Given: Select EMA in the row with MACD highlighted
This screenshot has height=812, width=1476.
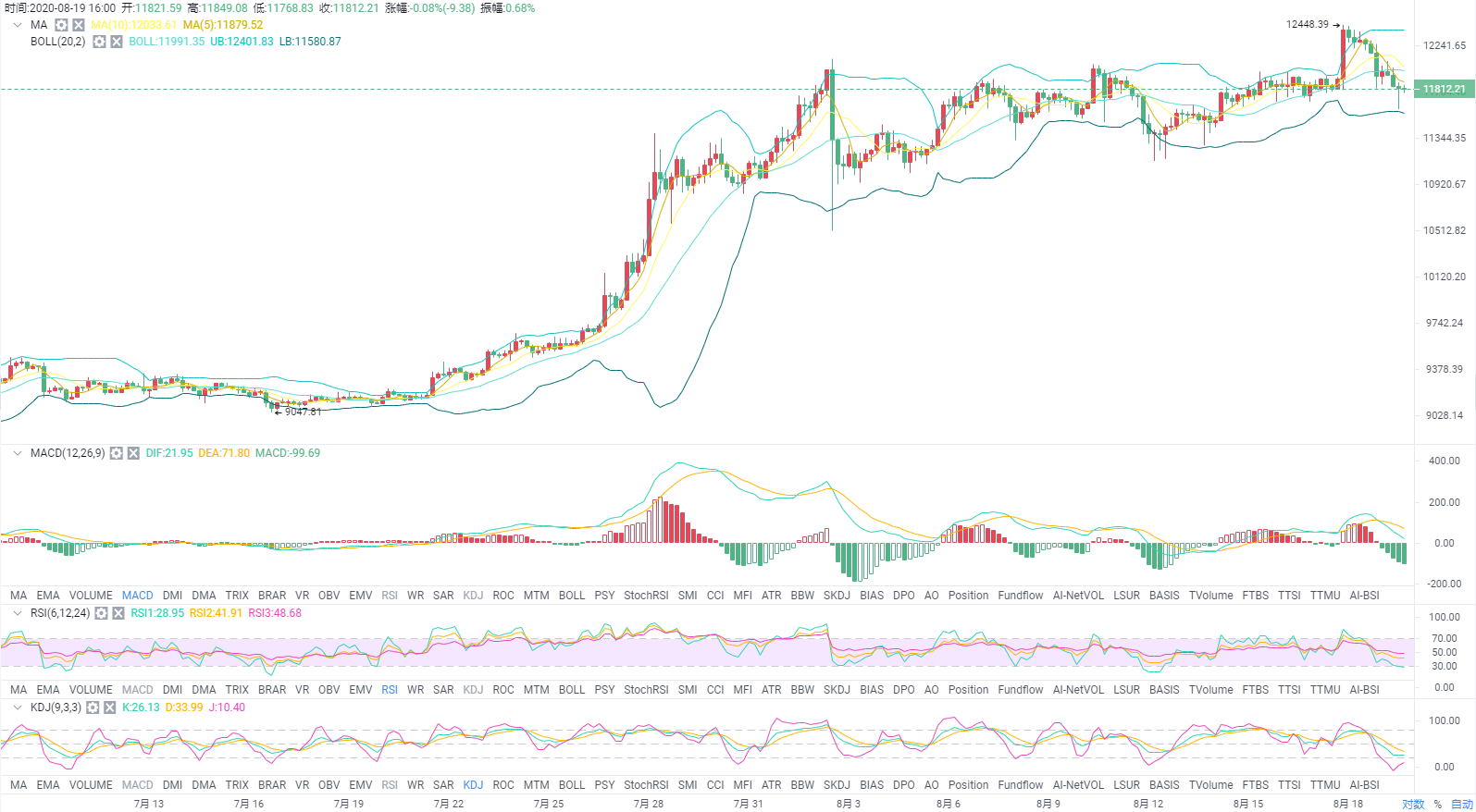Looking at the screenshot, I should (x=48, y=596).
